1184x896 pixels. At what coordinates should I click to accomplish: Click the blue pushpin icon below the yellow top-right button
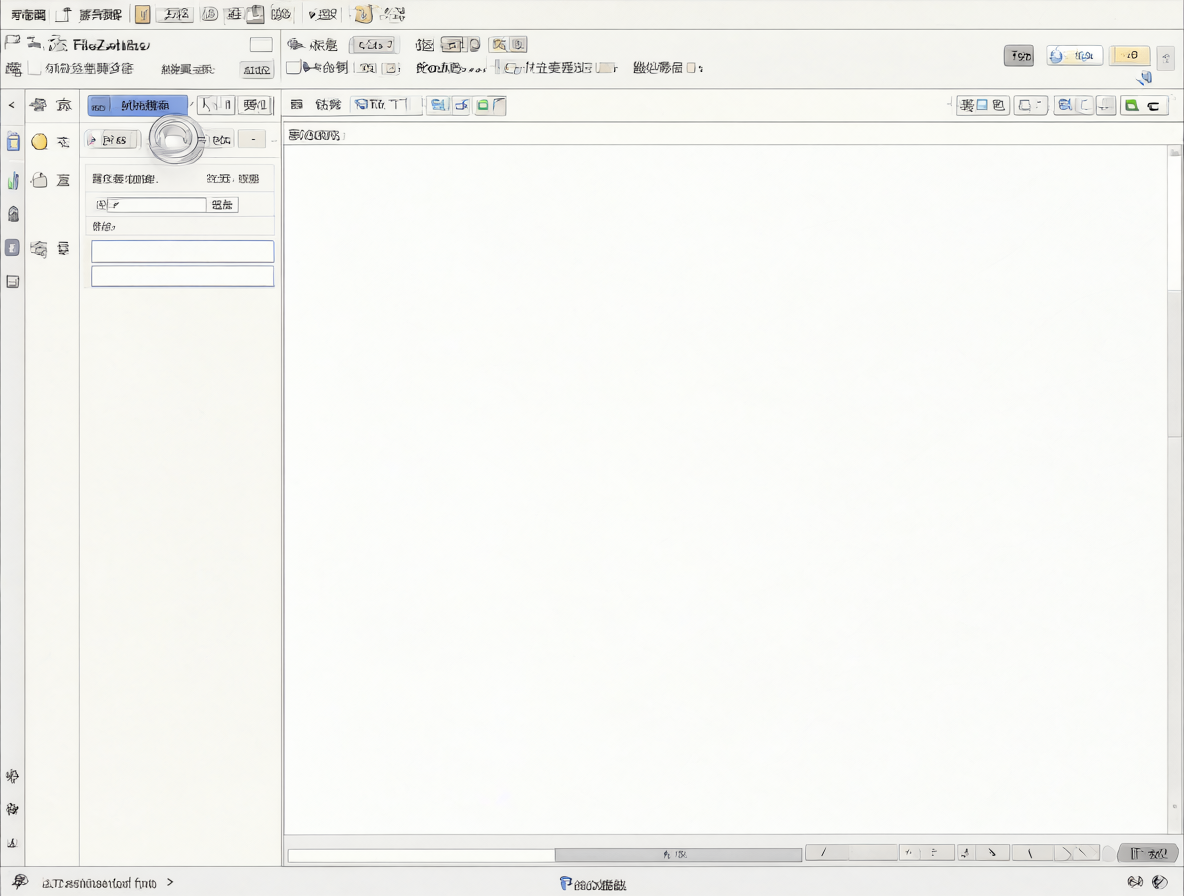coord(1145,77)
